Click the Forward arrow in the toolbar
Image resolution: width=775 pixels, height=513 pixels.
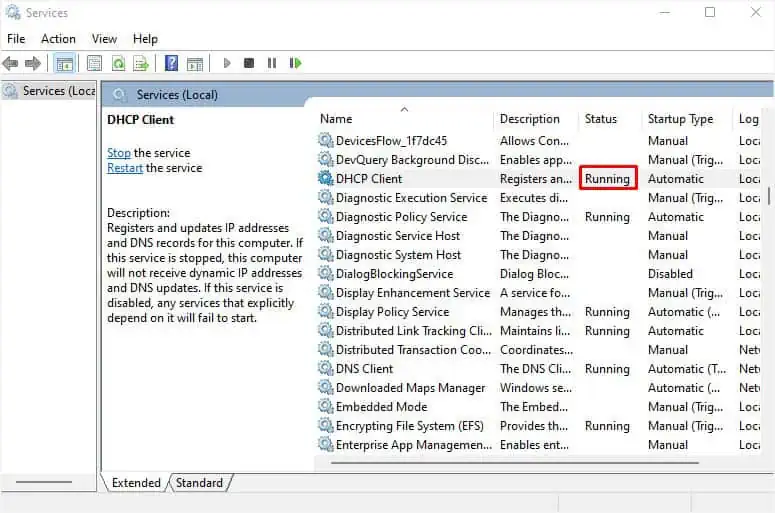(33, 63)
